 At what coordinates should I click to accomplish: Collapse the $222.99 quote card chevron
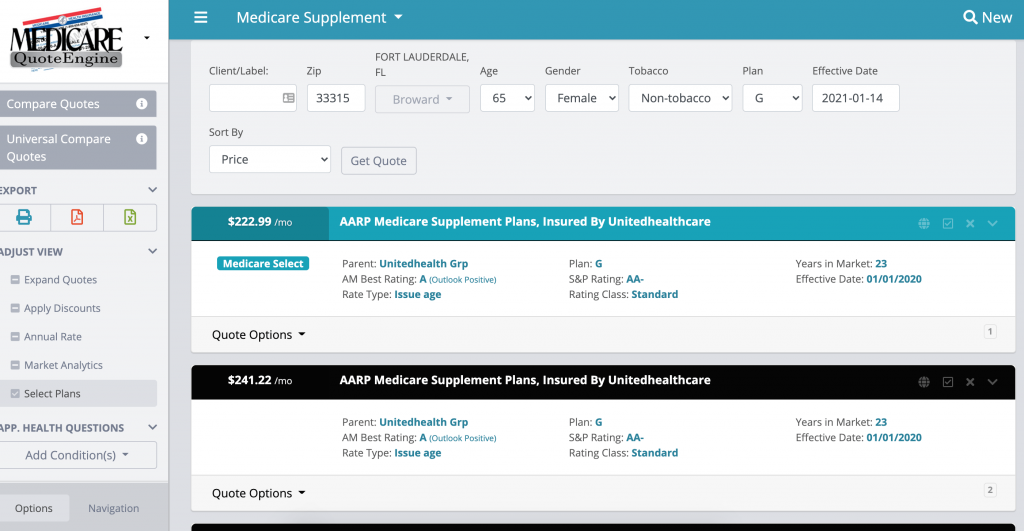pyautogui.click(x=993, y=223)
